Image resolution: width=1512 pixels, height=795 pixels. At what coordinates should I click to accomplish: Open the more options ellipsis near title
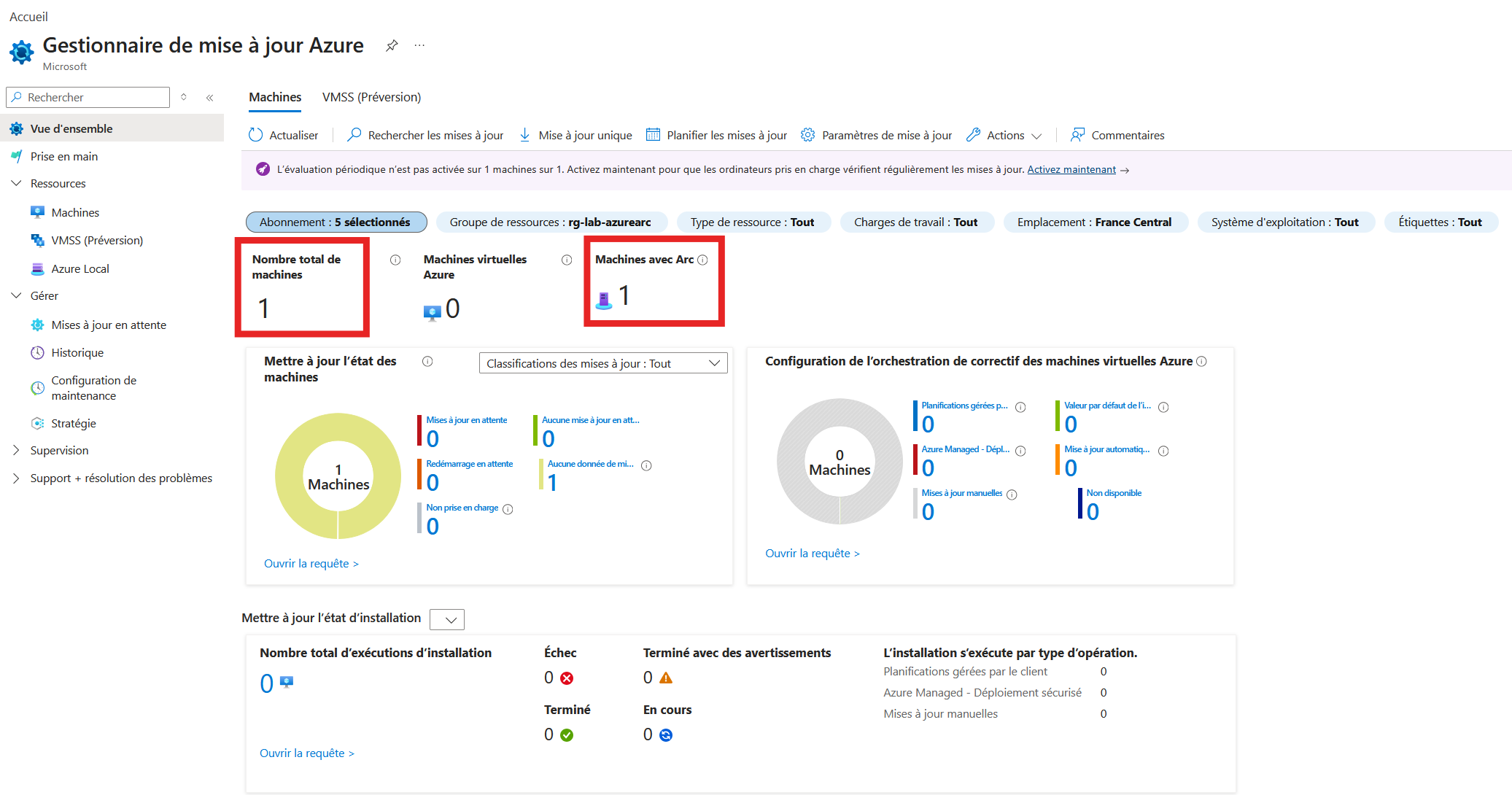coord(419,45)
